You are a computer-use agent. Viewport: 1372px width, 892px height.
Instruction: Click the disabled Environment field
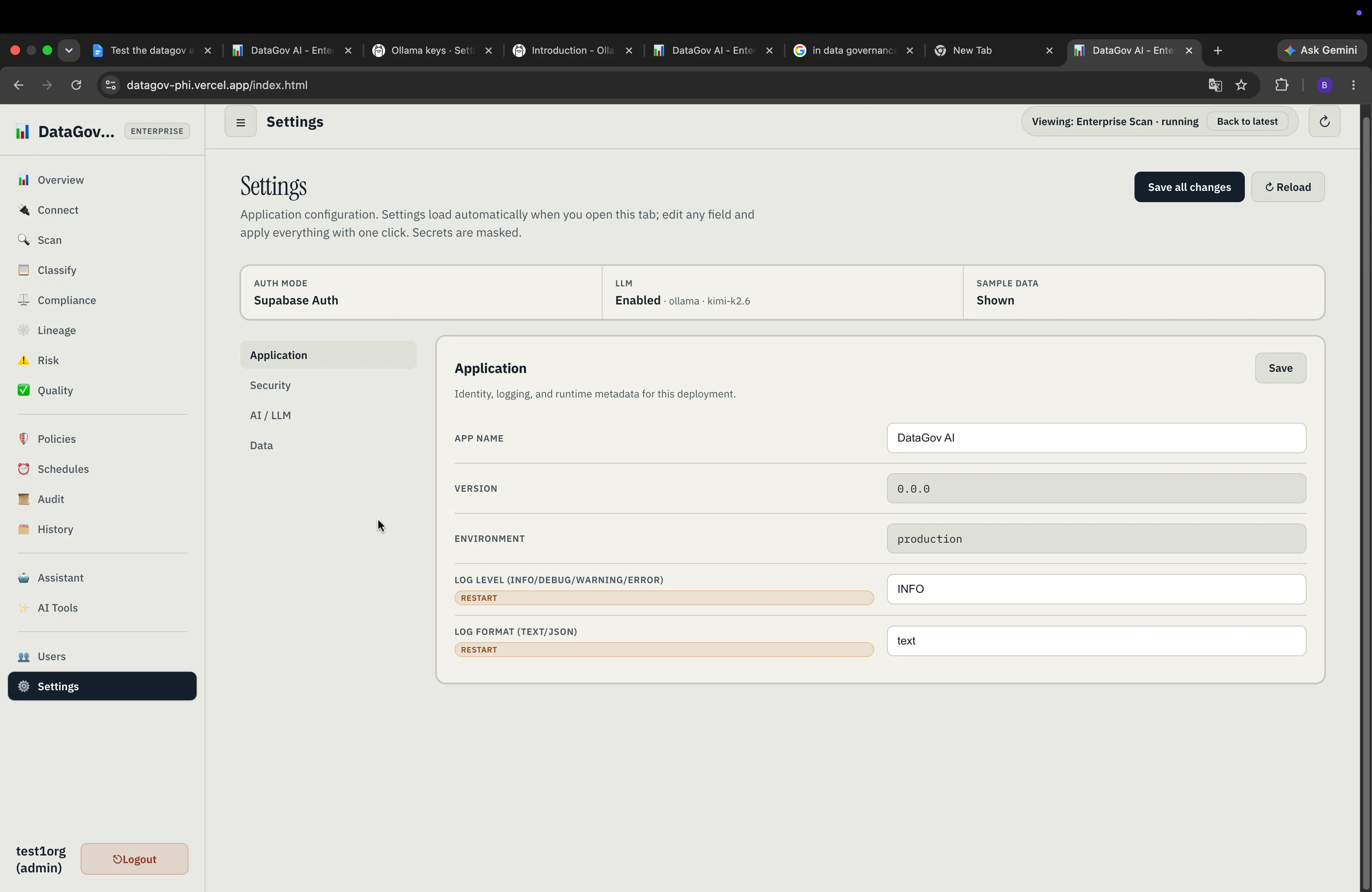[x=1096, y=539]
